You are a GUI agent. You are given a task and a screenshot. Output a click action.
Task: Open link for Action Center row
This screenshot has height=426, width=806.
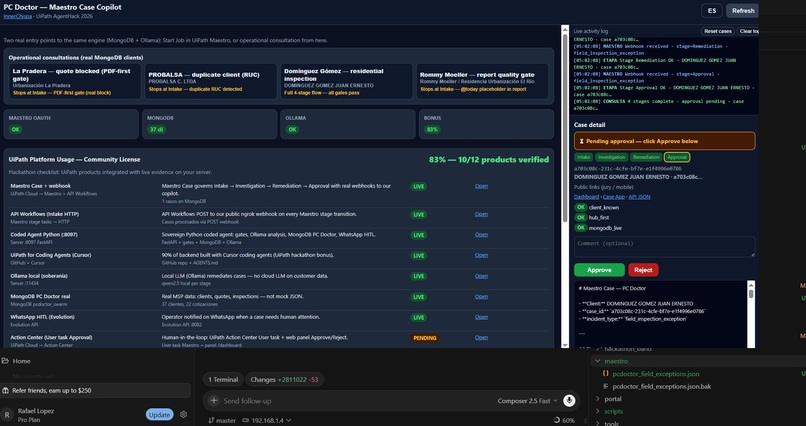(x=481, y=338)
